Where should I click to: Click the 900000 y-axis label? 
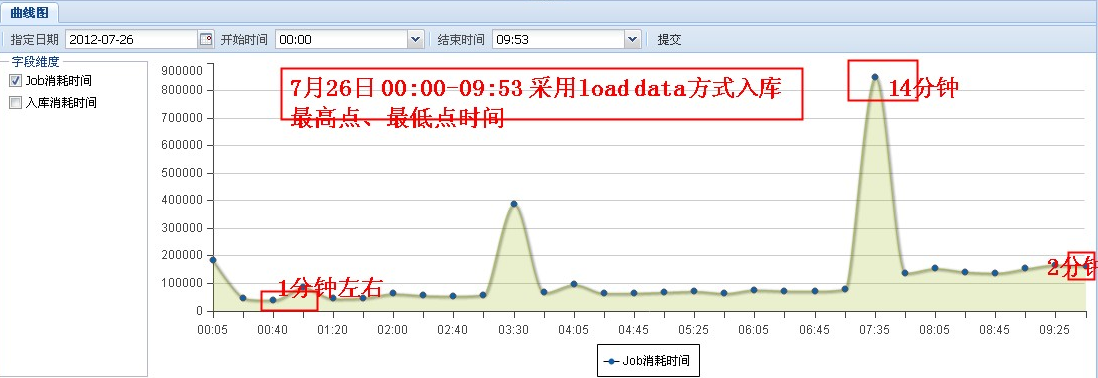click(x=181, y=70)
